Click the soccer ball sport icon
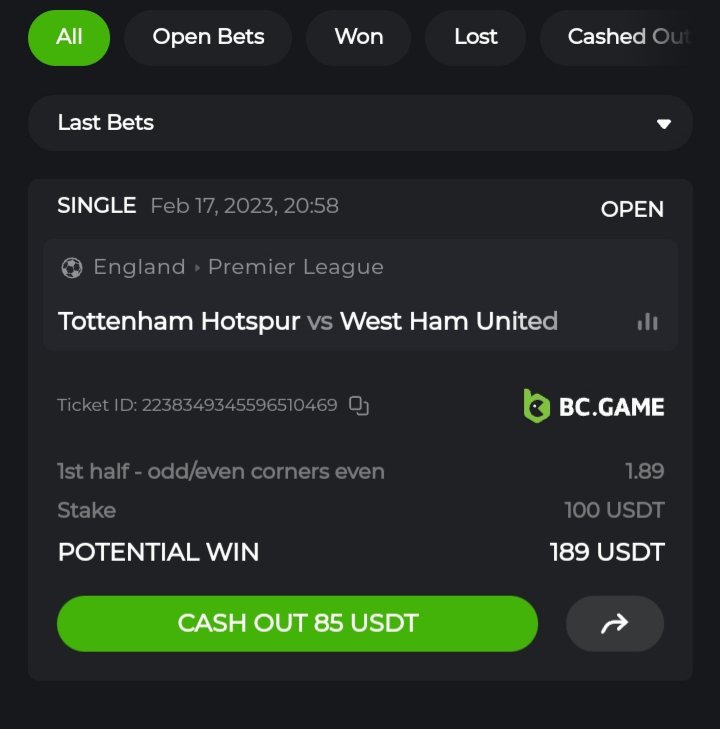Viewport: 720px width, 729px height. (72, 268)
